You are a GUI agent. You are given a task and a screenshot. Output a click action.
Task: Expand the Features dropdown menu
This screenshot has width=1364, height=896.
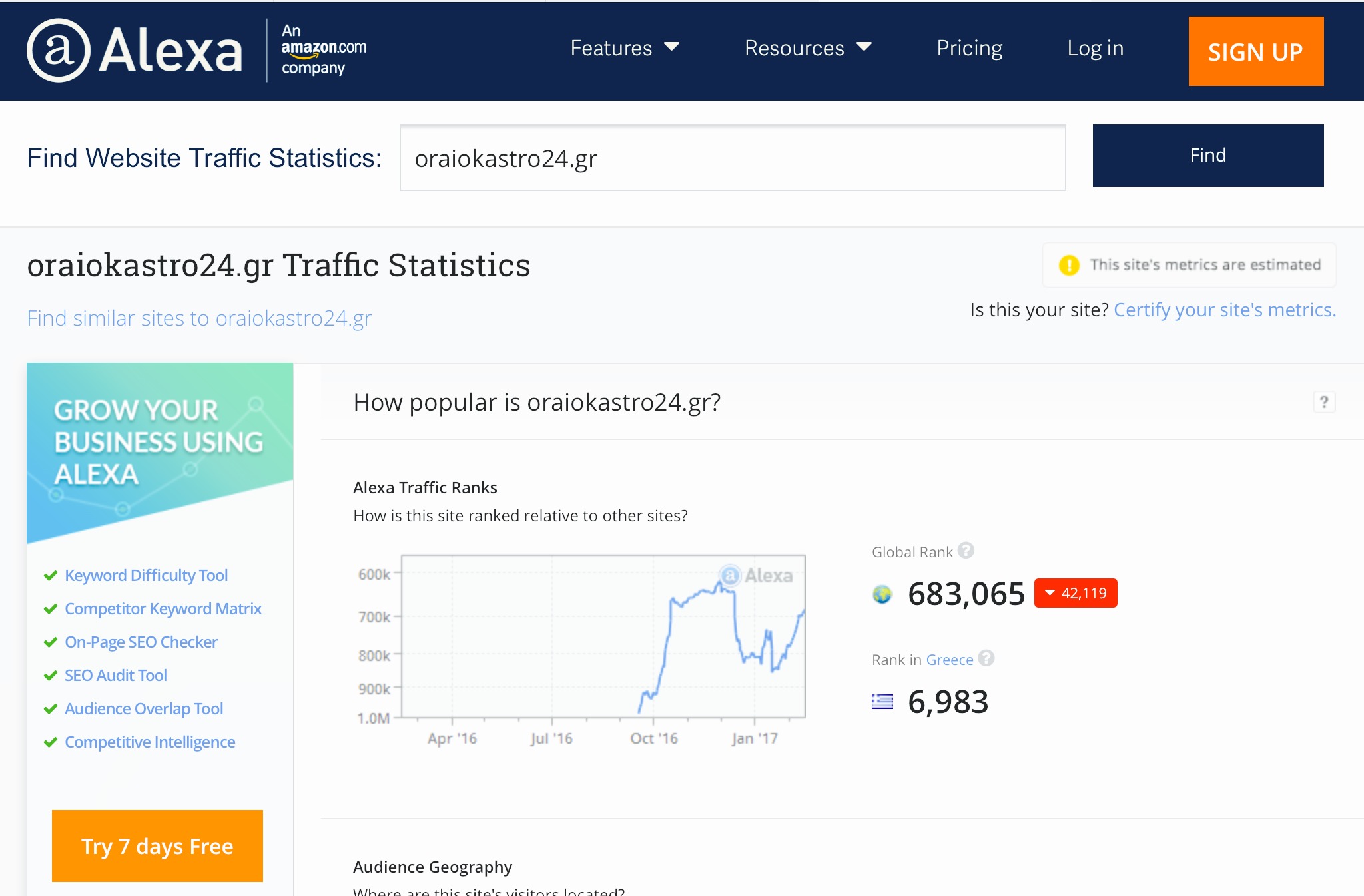pos(625,48)
